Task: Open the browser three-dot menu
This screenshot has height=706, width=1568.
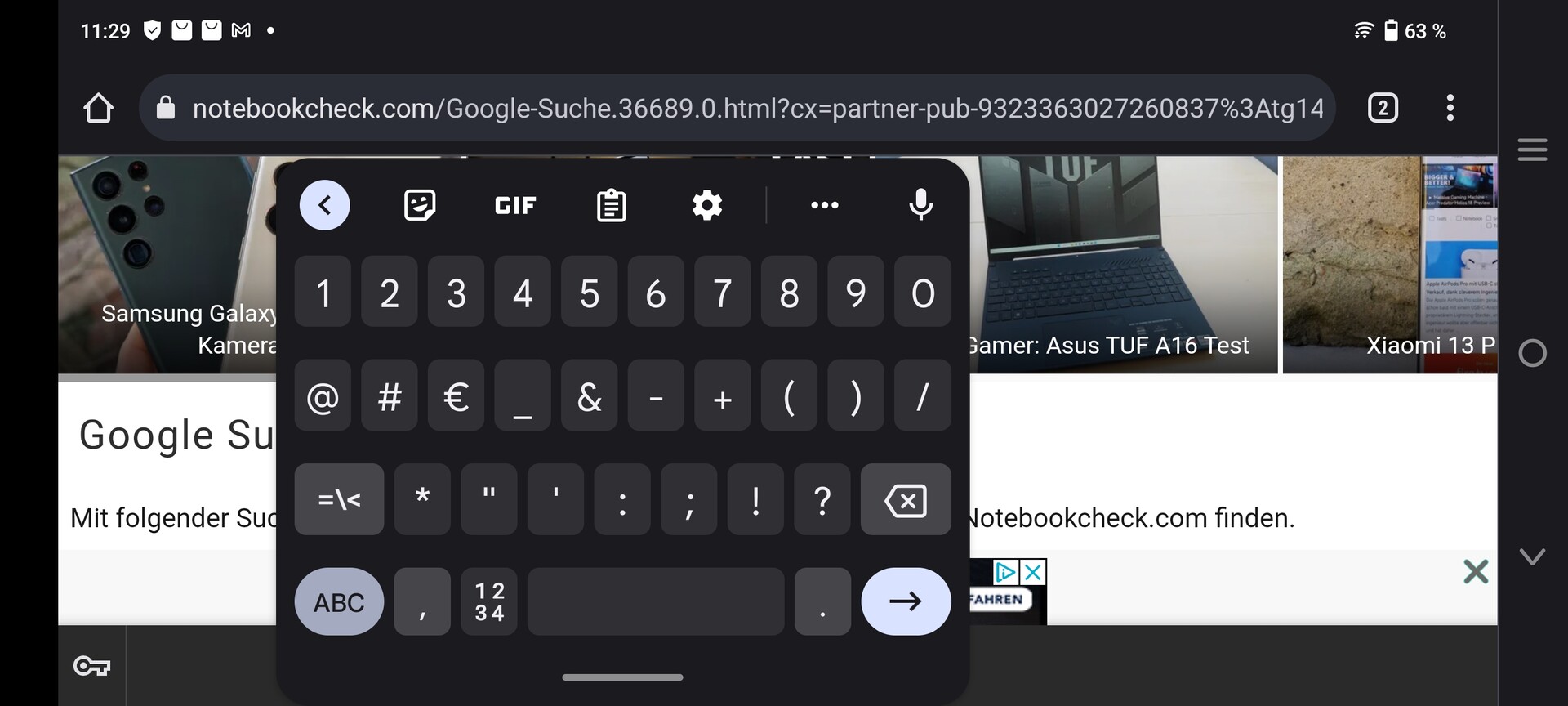Action: [x=1450, y=108]
